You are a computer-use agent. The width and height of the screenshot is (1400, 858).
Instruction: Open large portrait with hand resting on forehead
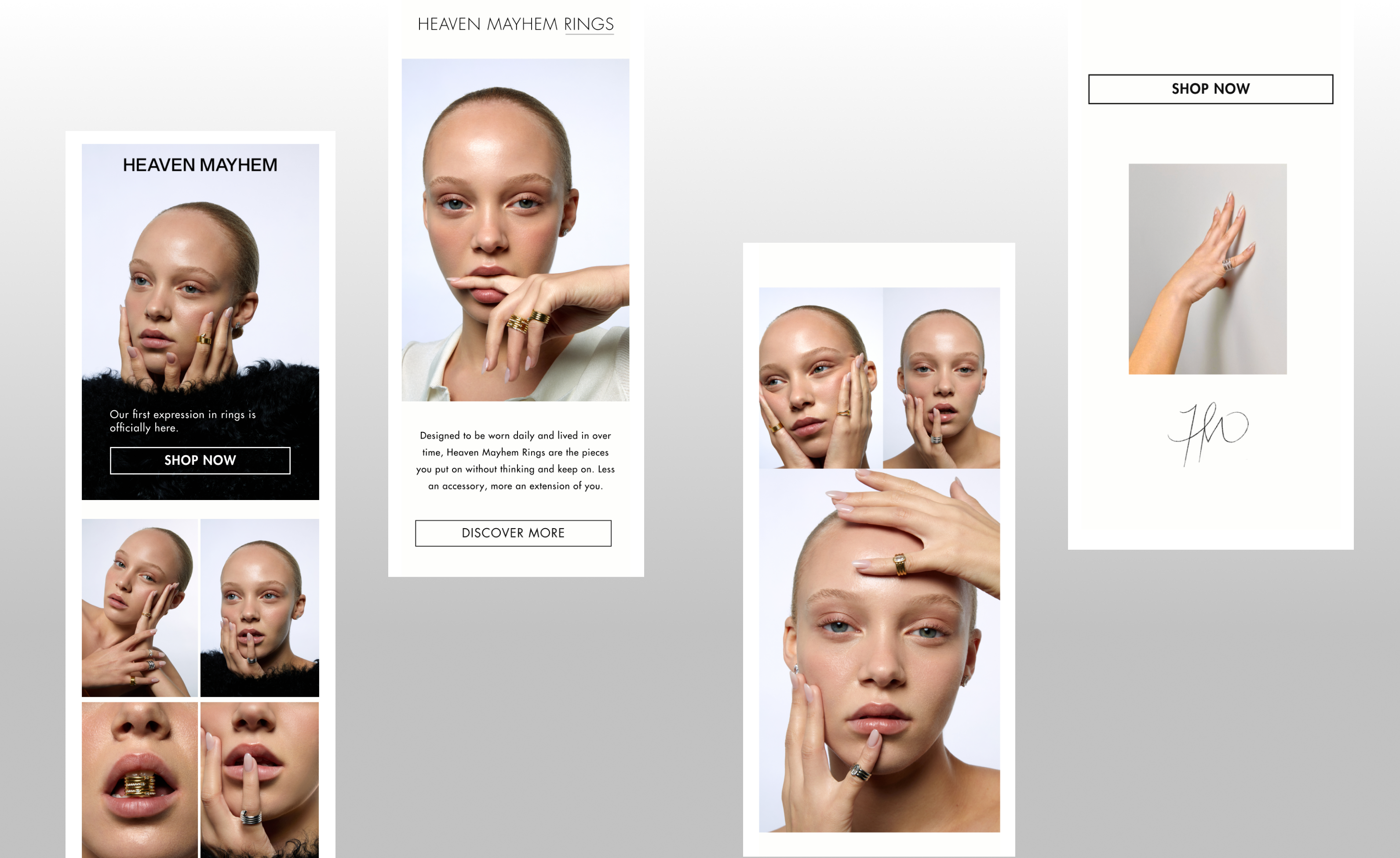(x=879, y=650)
